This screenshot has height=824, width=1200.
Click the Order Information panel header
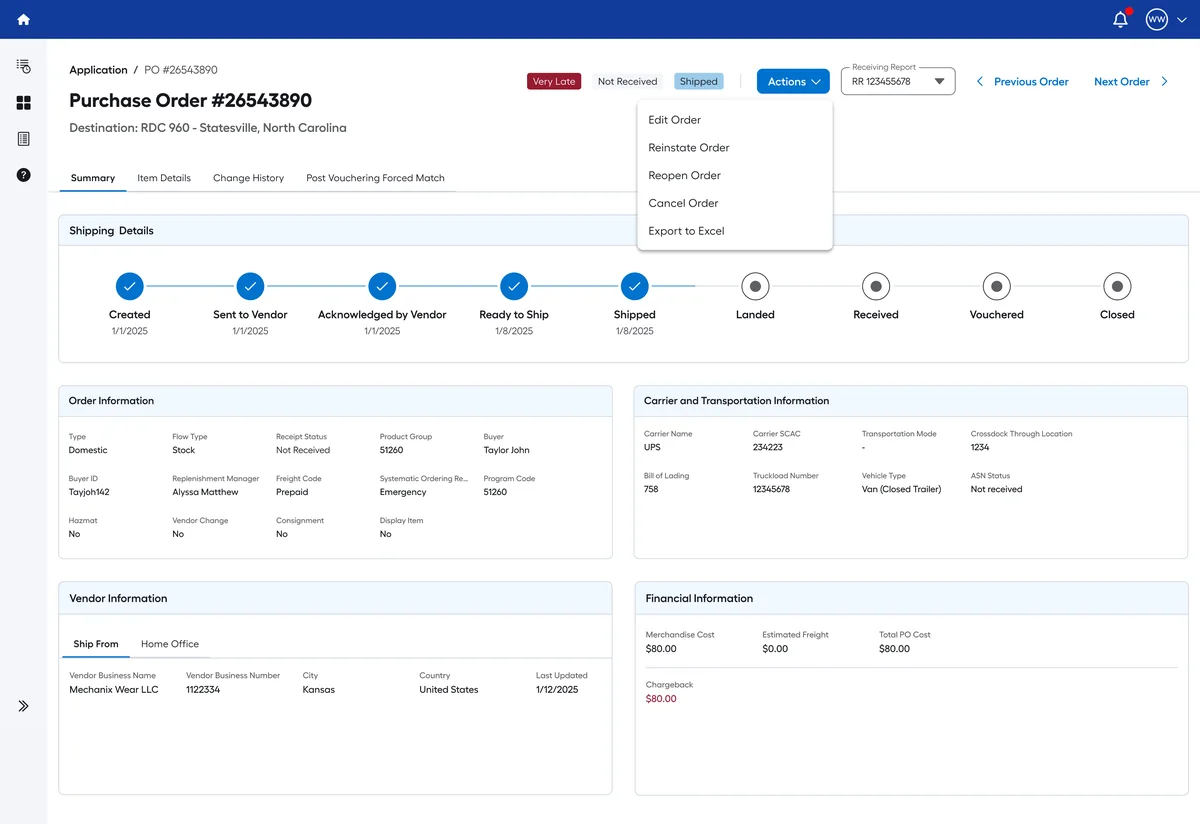click(x=335, y=401)
